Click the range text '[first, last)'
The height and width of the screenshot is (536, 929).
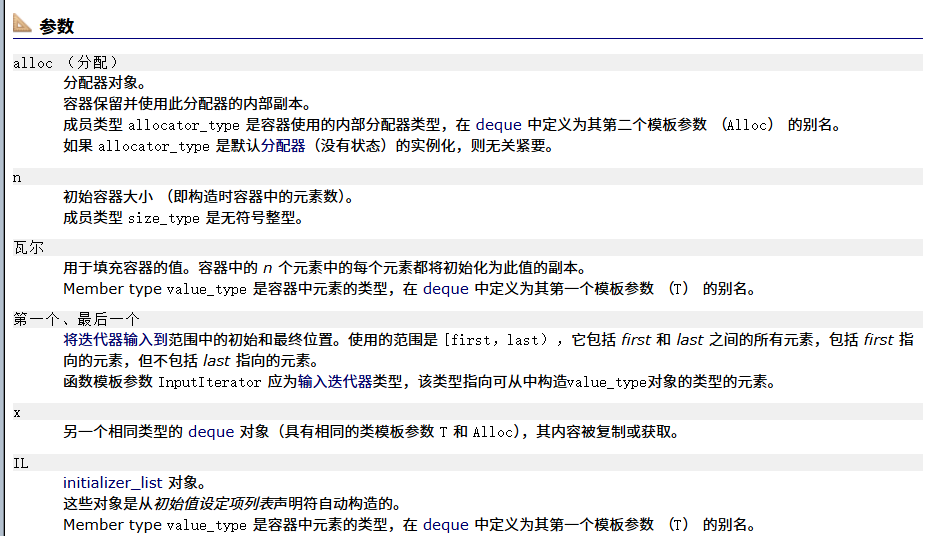coord(495,340)
